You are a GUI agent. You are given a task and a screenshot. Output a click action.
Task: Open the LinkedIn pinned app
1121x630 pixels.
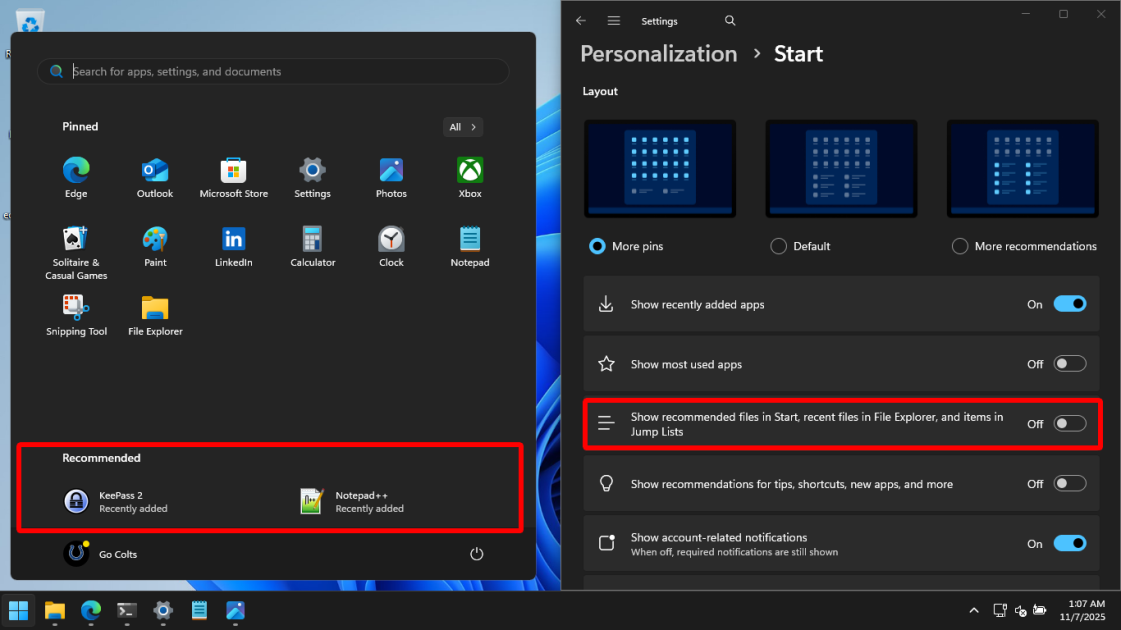233,247
